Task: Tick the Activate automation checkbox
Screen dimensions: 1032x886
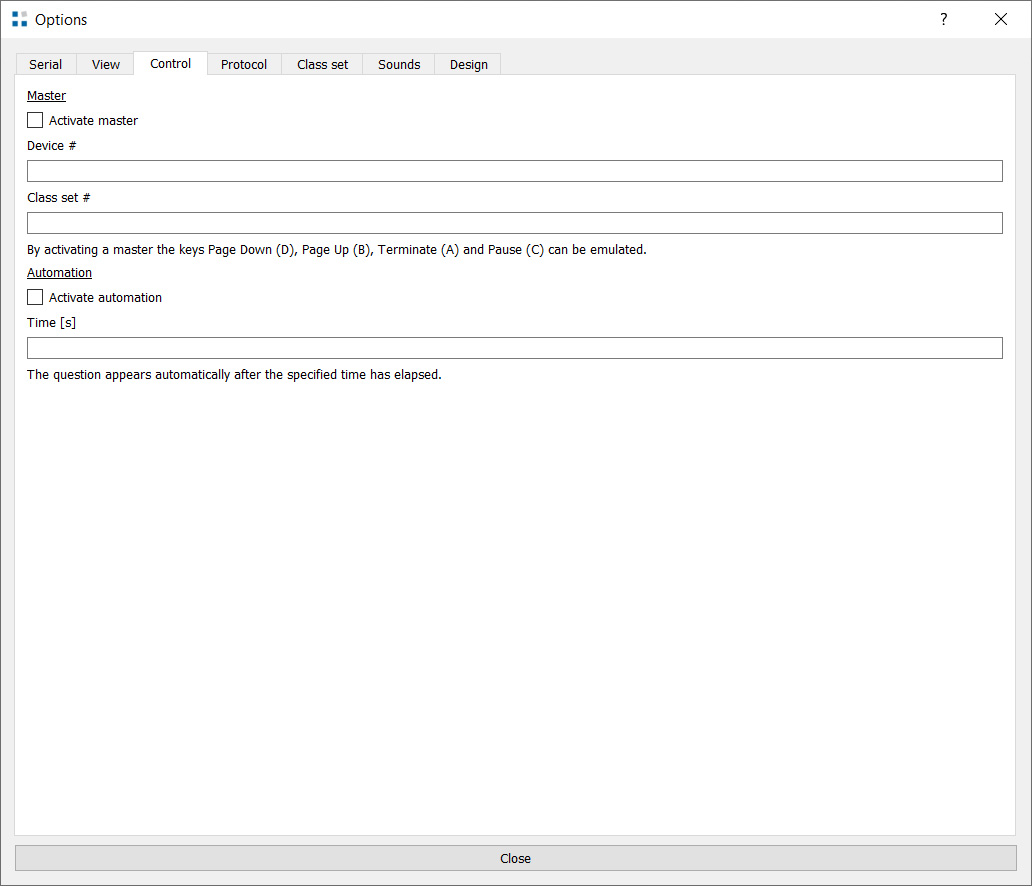Action: [x=36, y=297]
